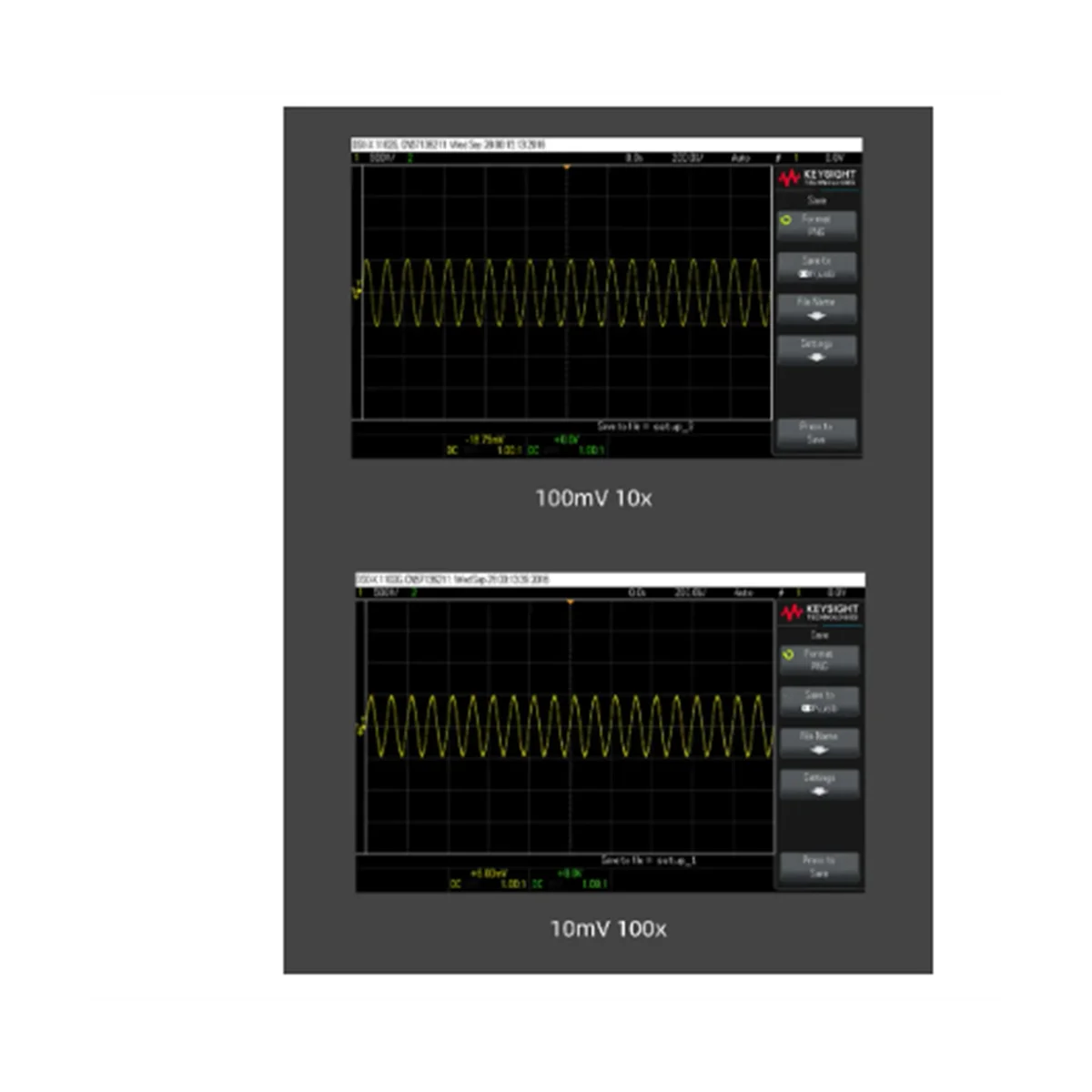
Task: Click the "10mV 100x" caption
Action: click(x=608, y=929)
